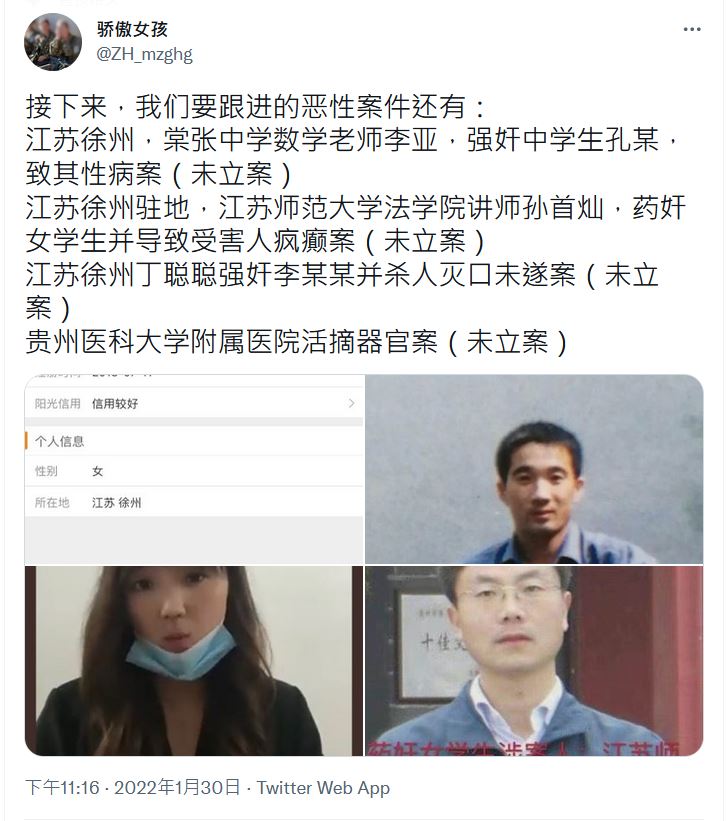Image resolution: width=728 pixels, height=821 pixels.
Task: Click the 所在地 江苏 徐州 row
Action: (194, 502)
